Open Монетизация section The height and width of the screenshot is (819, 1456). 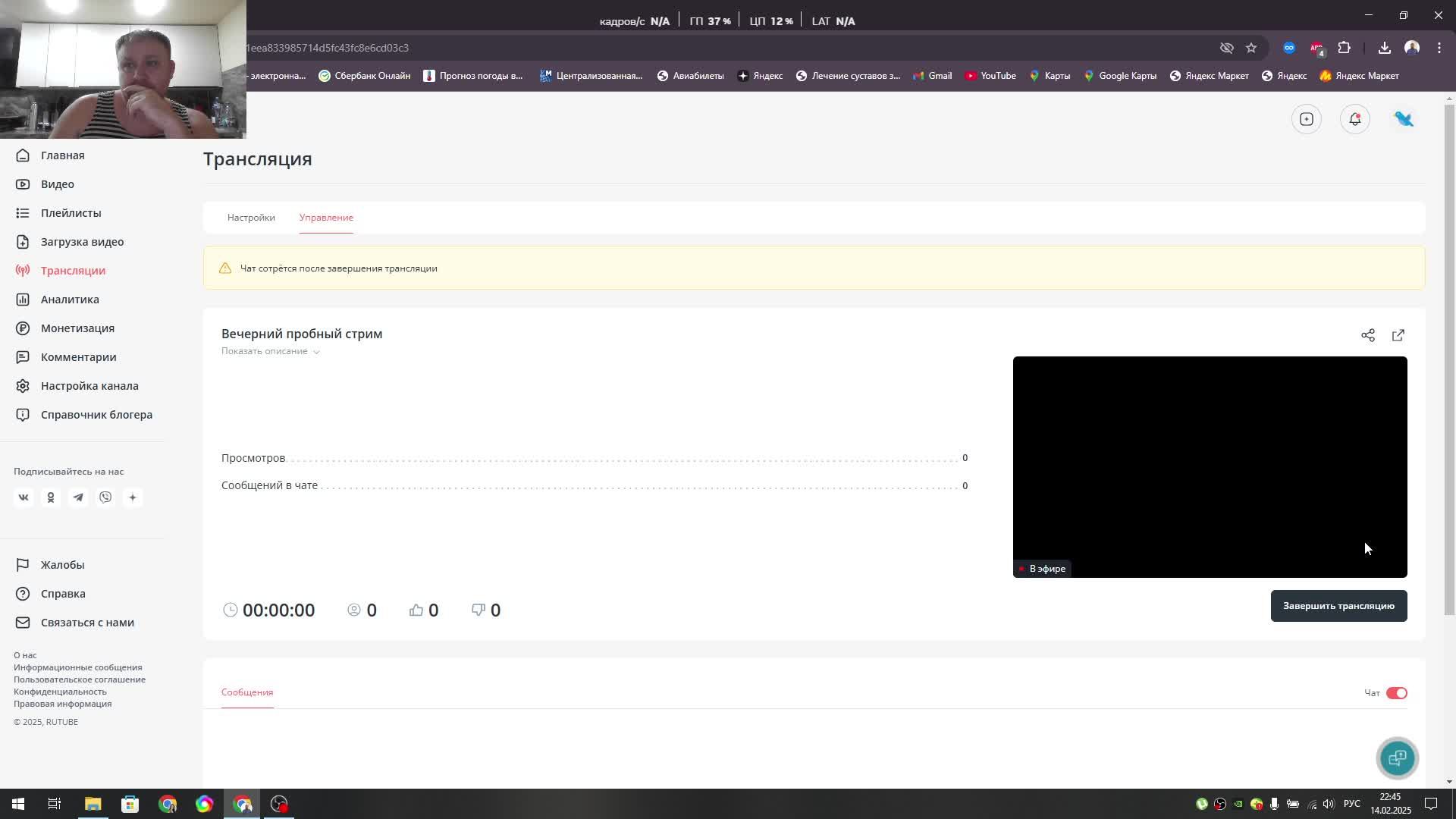coord(65,328)
